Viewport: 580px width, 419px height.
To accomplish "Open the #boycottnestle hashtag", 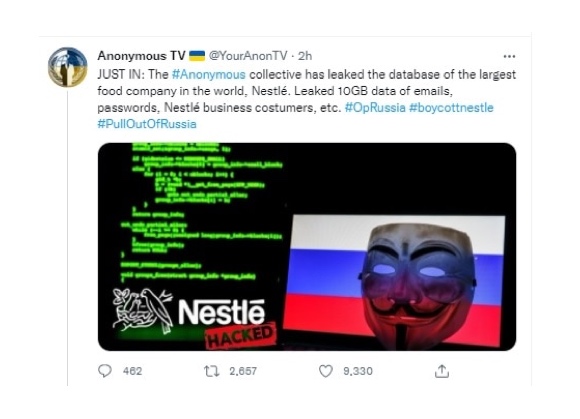I will coord(451,108).
